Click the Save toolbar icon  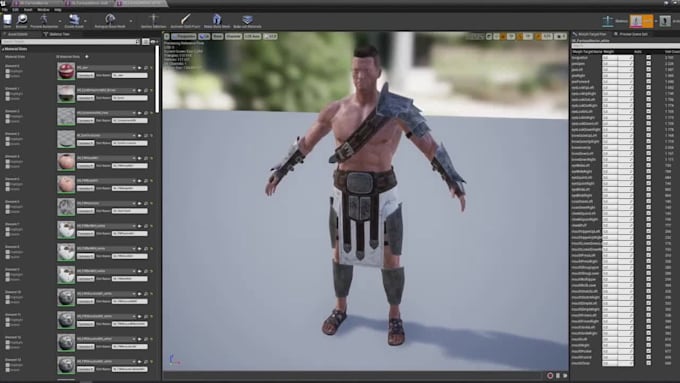click(x=7, y=19)
